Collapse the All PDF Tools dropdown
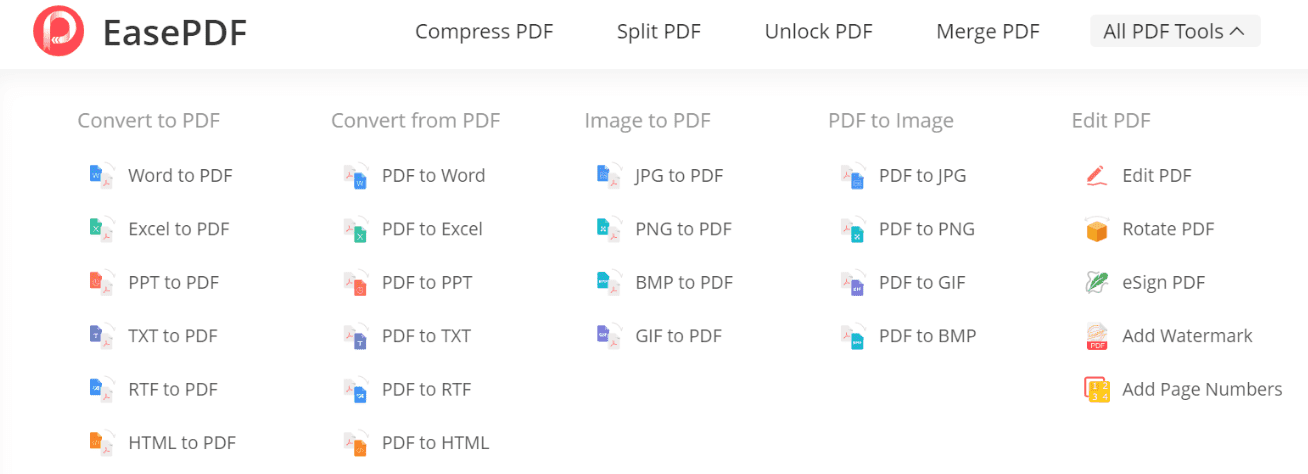Viewport: 1308px width, 474px height. pos(1175,31)
